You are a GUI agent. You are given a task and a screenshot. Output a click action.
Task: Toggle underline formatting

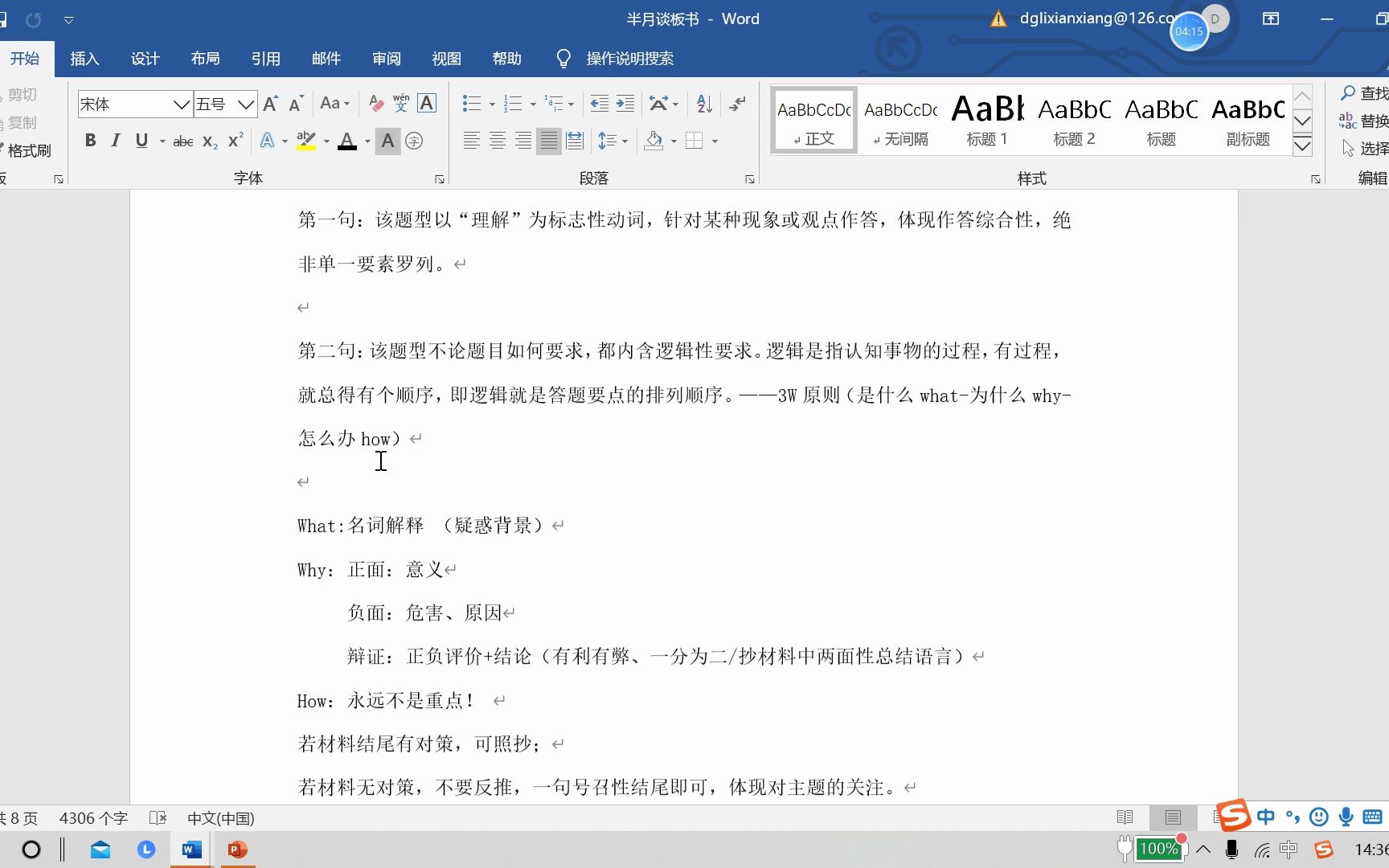pos(141,141)
